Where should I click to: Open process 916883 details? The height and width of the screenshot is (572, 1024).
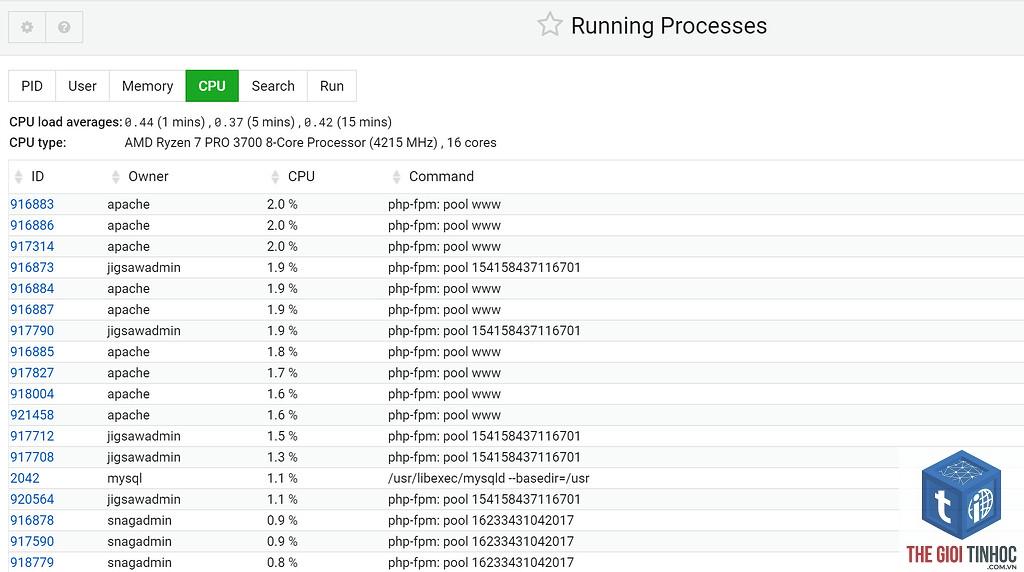pyautogui.click(x=32, y=204)
